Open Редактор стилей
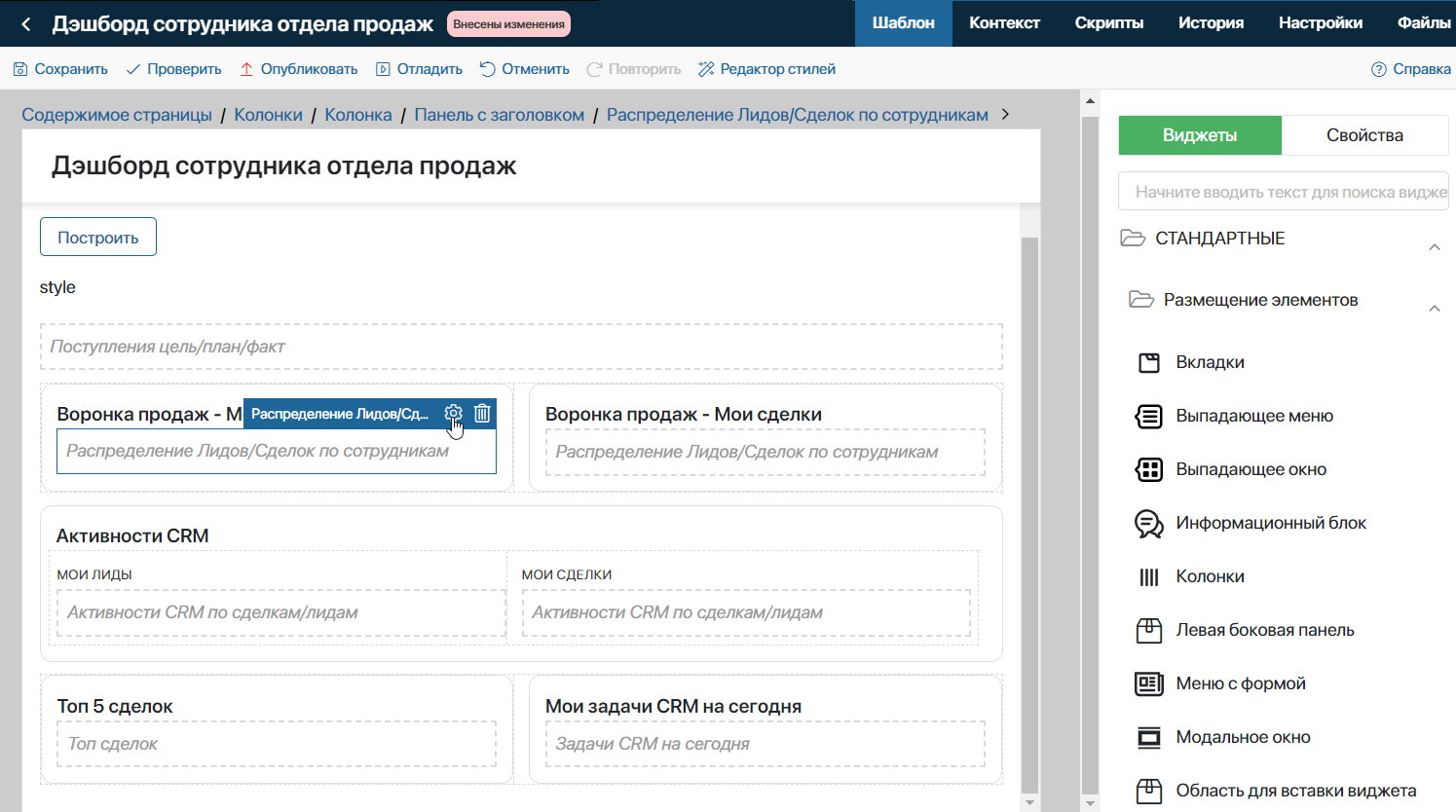The height and width of the screenshot is (812, 1456). click(766, 69)
